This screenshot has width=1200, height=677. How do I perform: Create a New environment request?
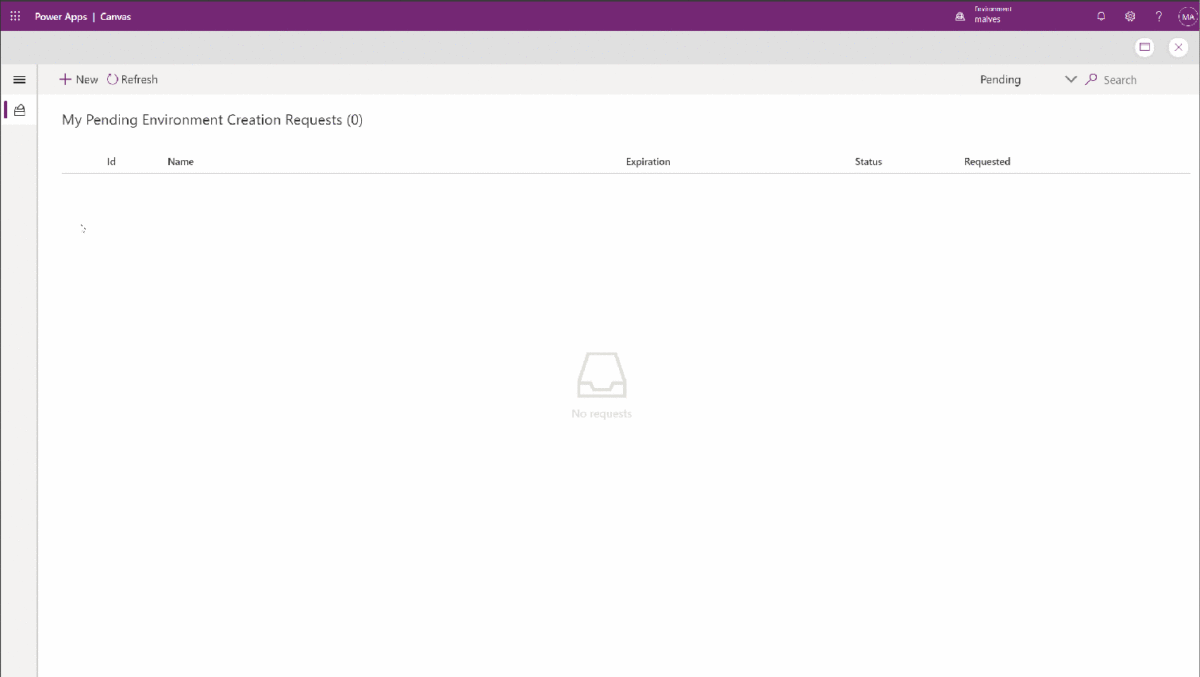(79, 80)
